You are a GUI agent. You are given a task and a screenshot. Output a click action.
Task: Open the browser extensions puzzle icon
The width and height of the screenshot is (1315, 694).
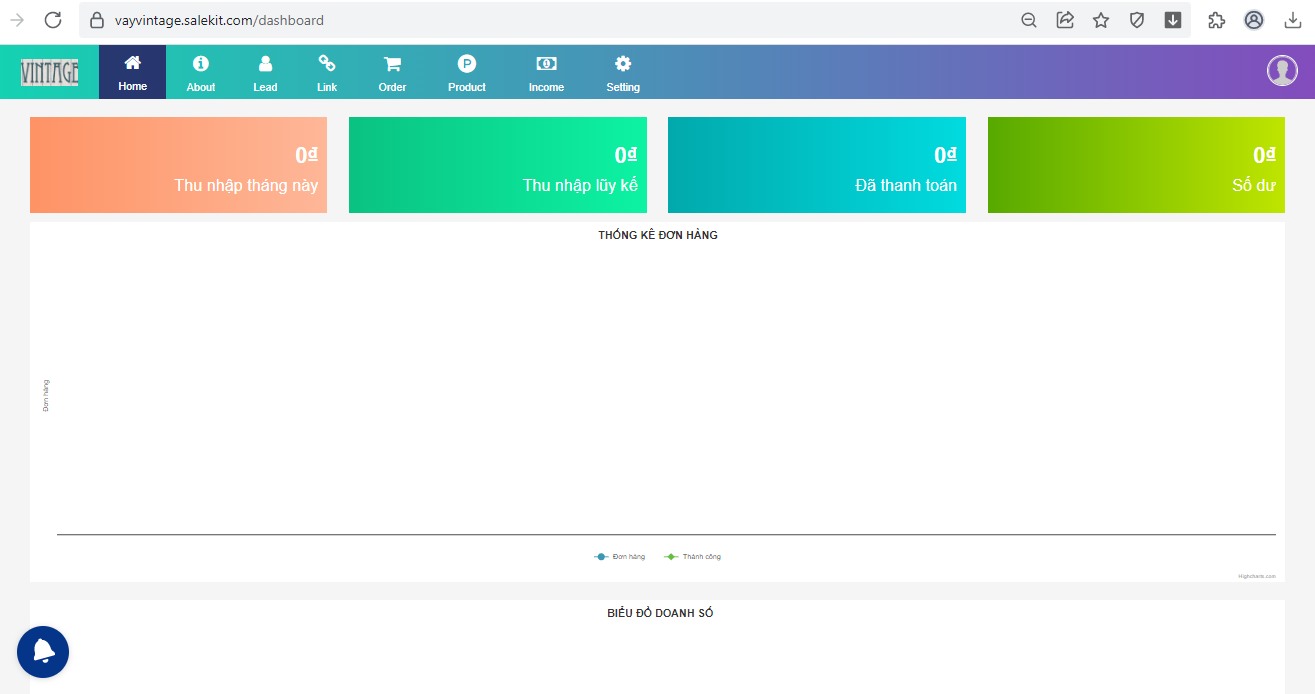coord(1216,20)
